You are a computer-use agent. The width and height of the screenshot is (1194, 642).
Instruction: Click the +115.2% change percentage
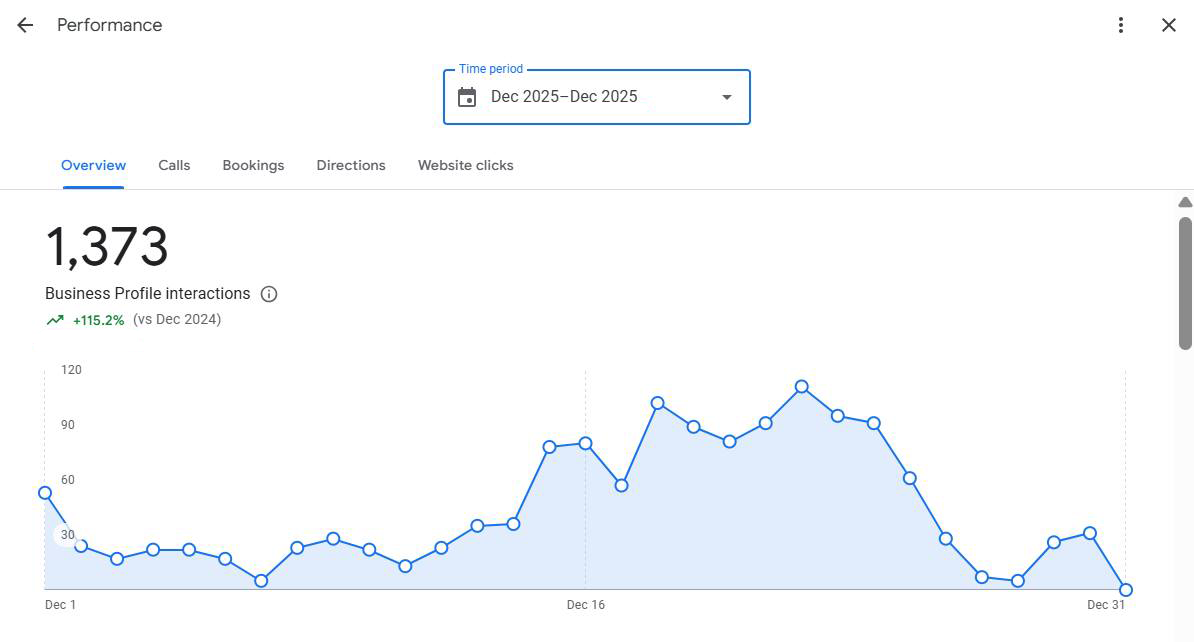(98, 321)
